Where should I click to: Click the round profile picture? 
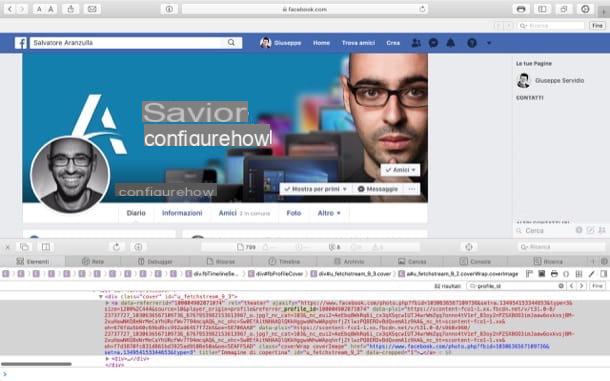[70, 175]
